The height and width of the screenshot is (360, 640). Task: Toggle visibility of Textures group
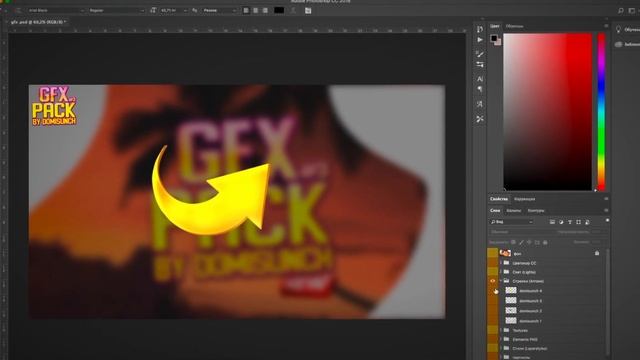[x=493, y=330]
